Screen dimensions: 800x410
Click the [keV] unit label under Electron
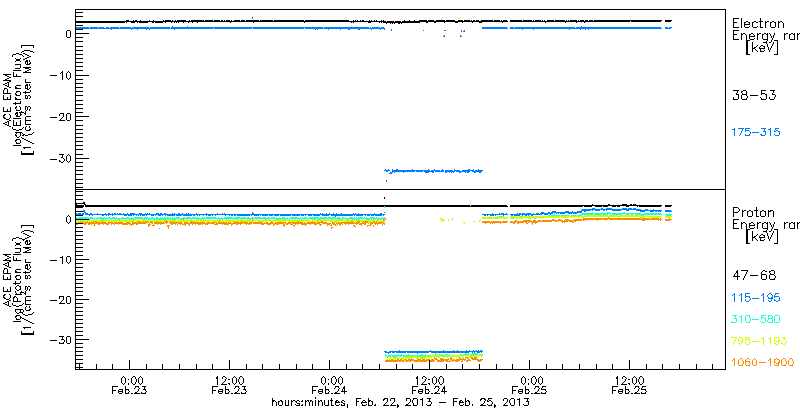pos(761,48)
